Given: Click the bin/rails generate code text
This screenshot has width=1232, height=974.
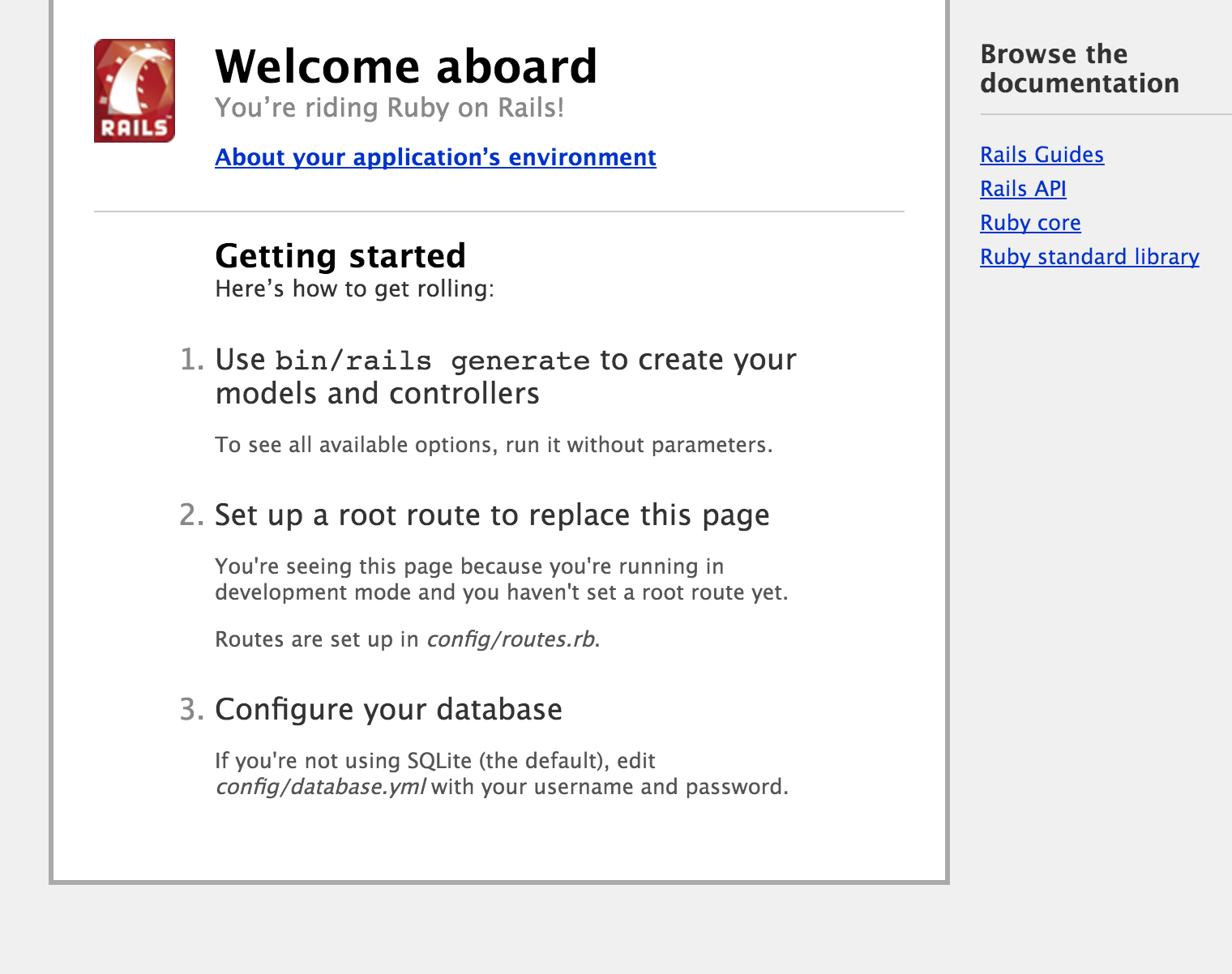Looking at the screenshot, I should coord(432,361).
